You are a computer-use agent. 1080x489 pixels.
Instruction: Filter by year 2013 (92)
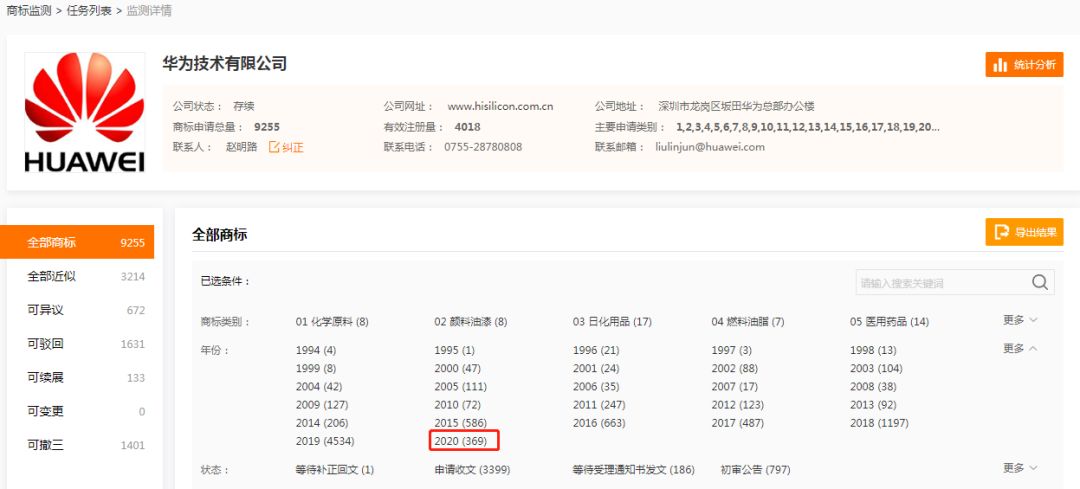point(873,405)
